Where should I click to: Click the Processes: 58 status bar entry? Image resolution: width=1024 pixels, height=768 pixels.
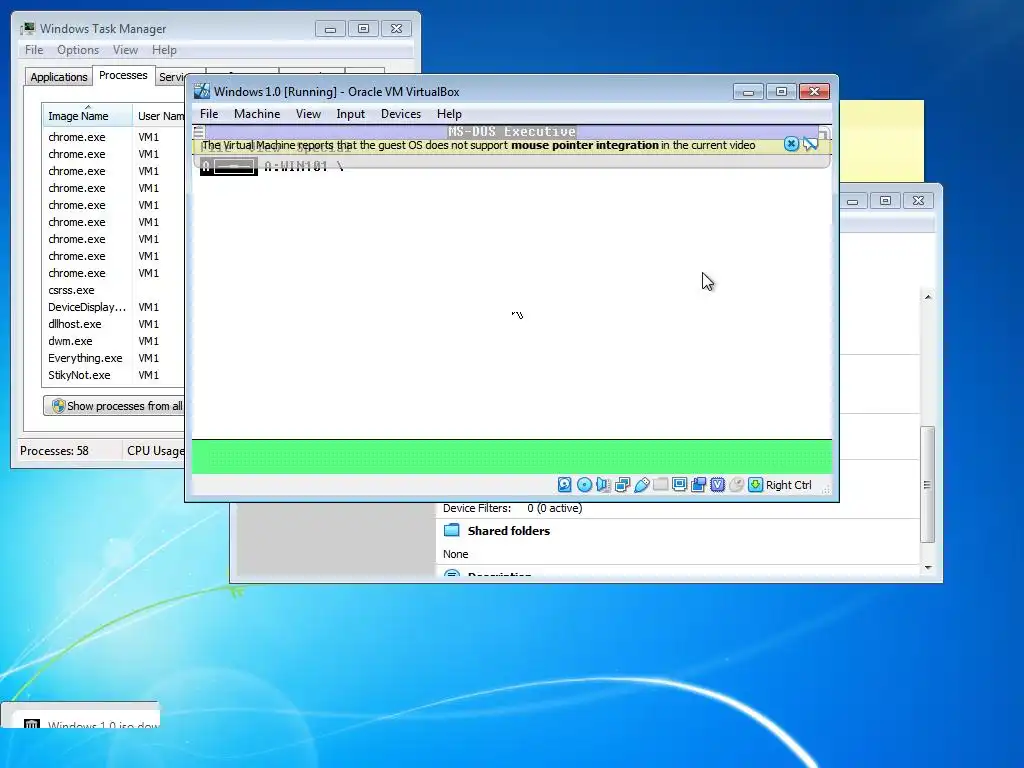tap(54, 451)
